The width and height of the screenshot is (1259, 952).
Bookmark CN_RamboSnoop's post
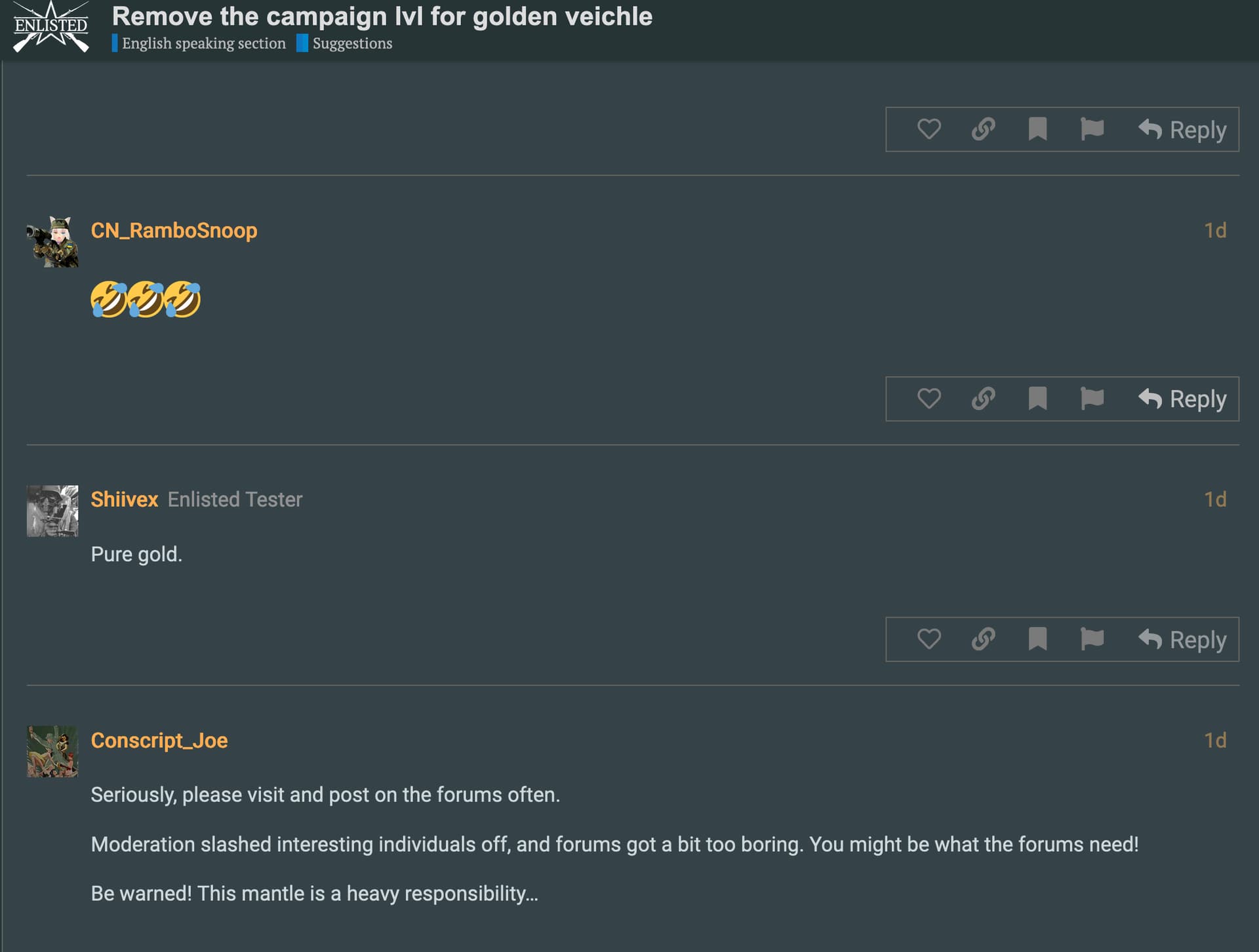(1037, 399)
